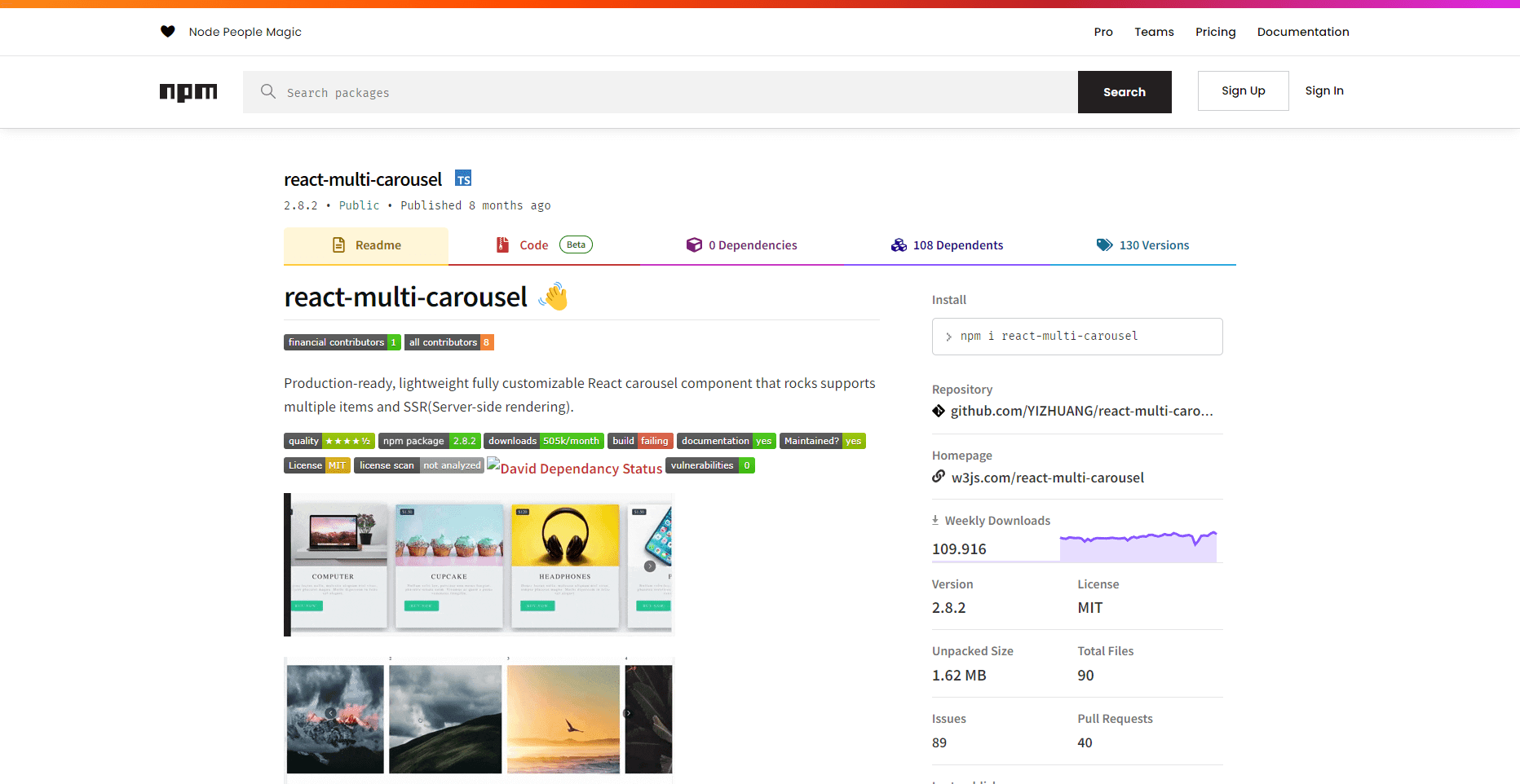
Task: Click the David Dependancy Status link
Action: 575,467
